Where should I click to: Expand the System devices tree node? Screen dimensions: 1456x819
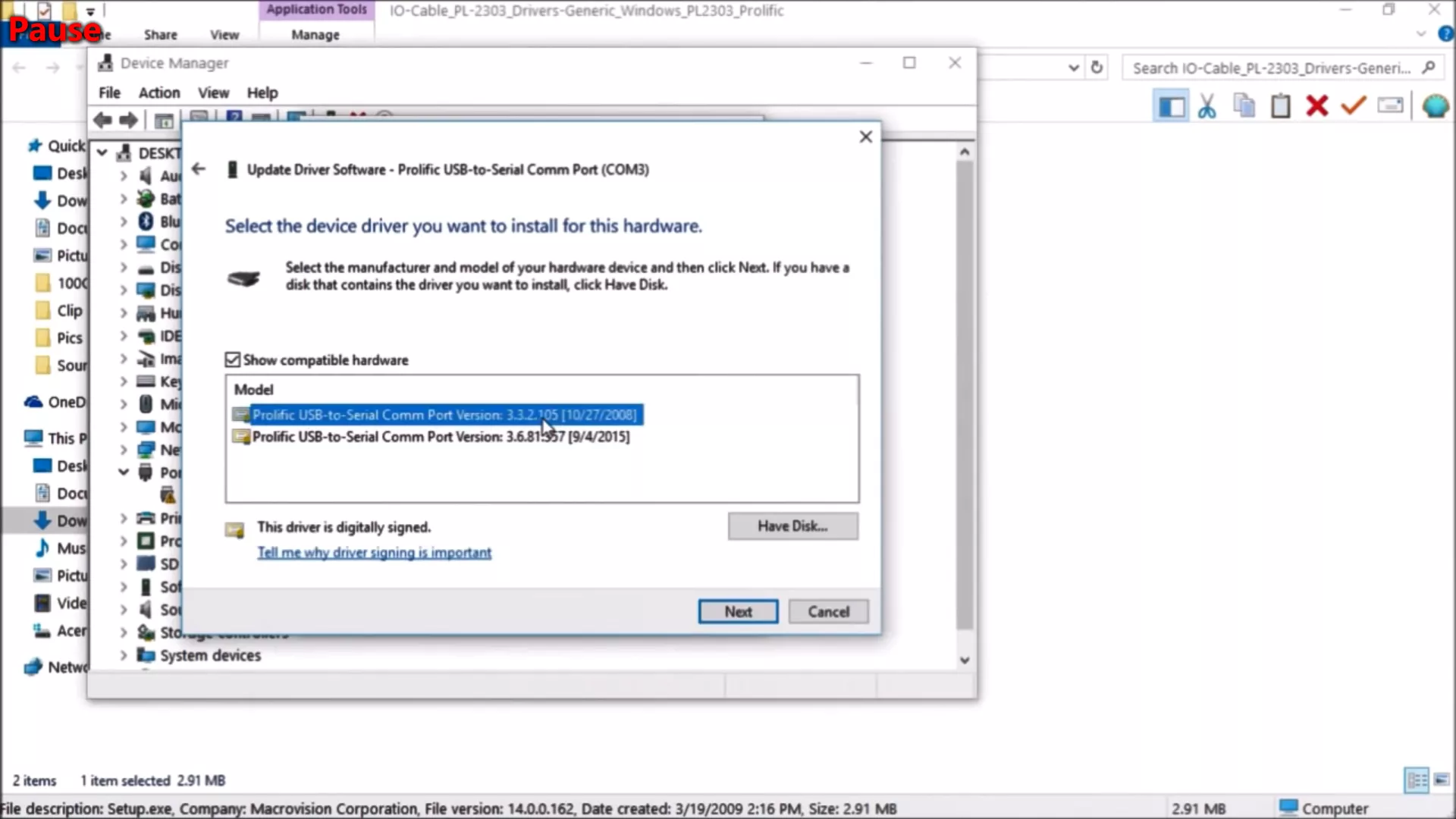click(123, 655)
